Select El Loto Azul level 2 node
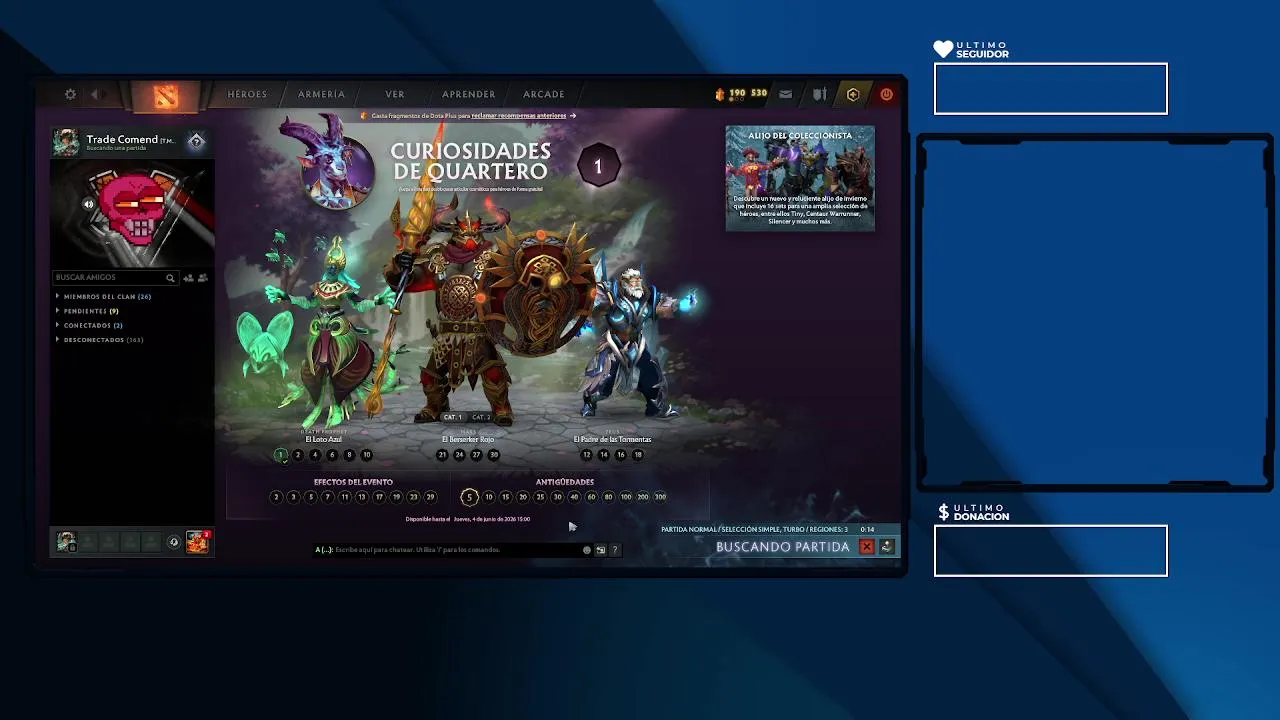 point(298,455)
